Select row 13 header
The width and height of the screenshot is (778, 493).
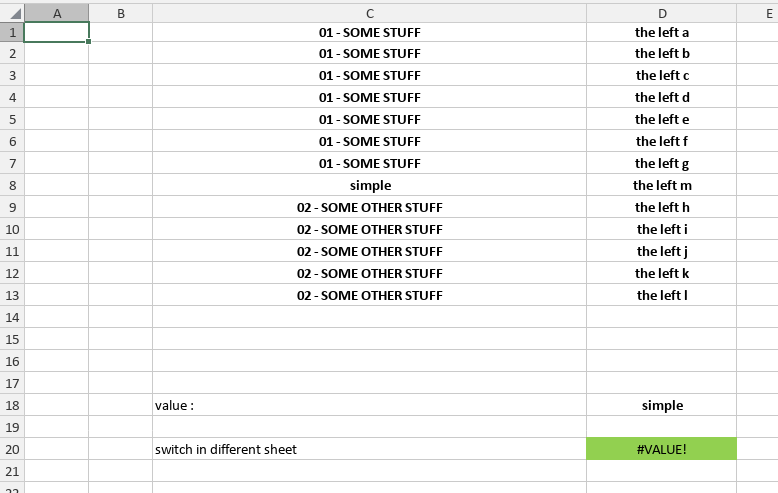click(x=12, y=295)
